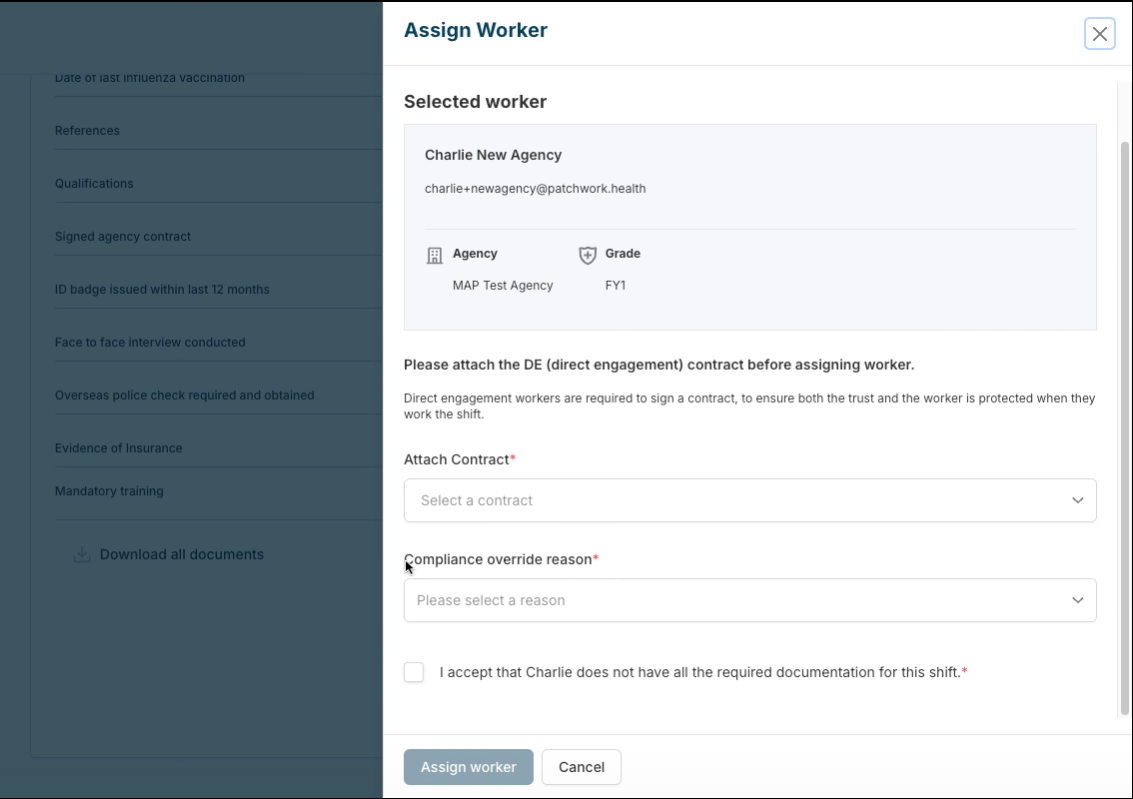1133x799 pixels.
Task: Click the Cancel button
Action: [x=581, y=767]
